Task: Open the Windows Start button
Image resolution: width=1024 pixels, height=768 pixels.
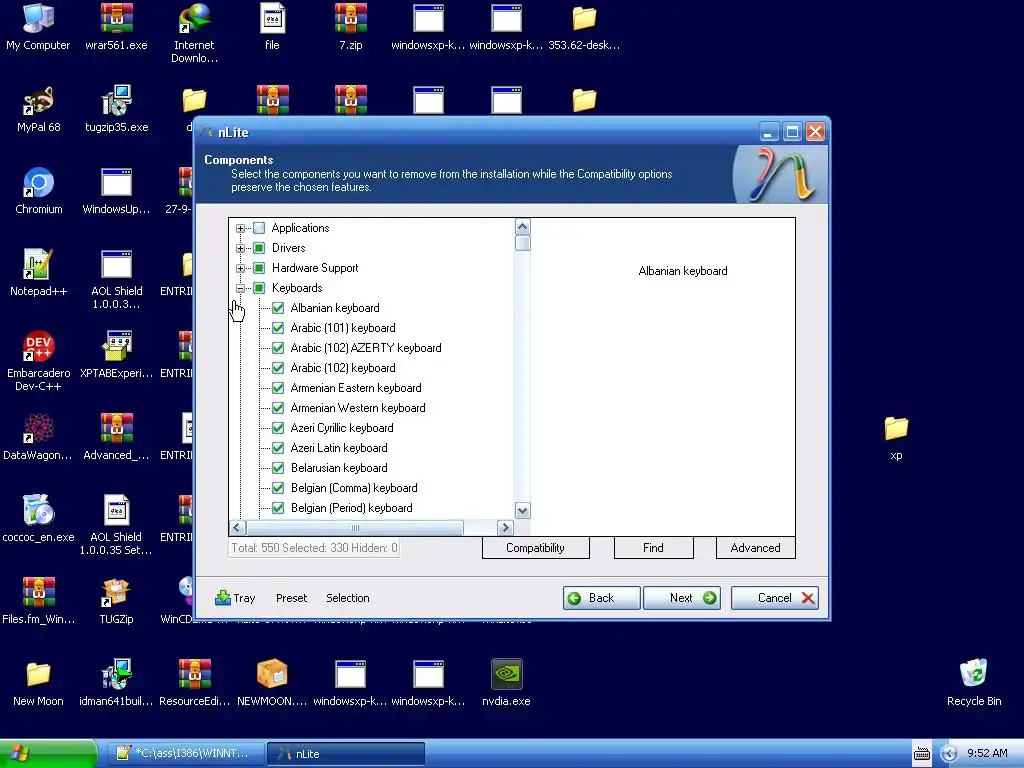Action: (x=47, y=754)
